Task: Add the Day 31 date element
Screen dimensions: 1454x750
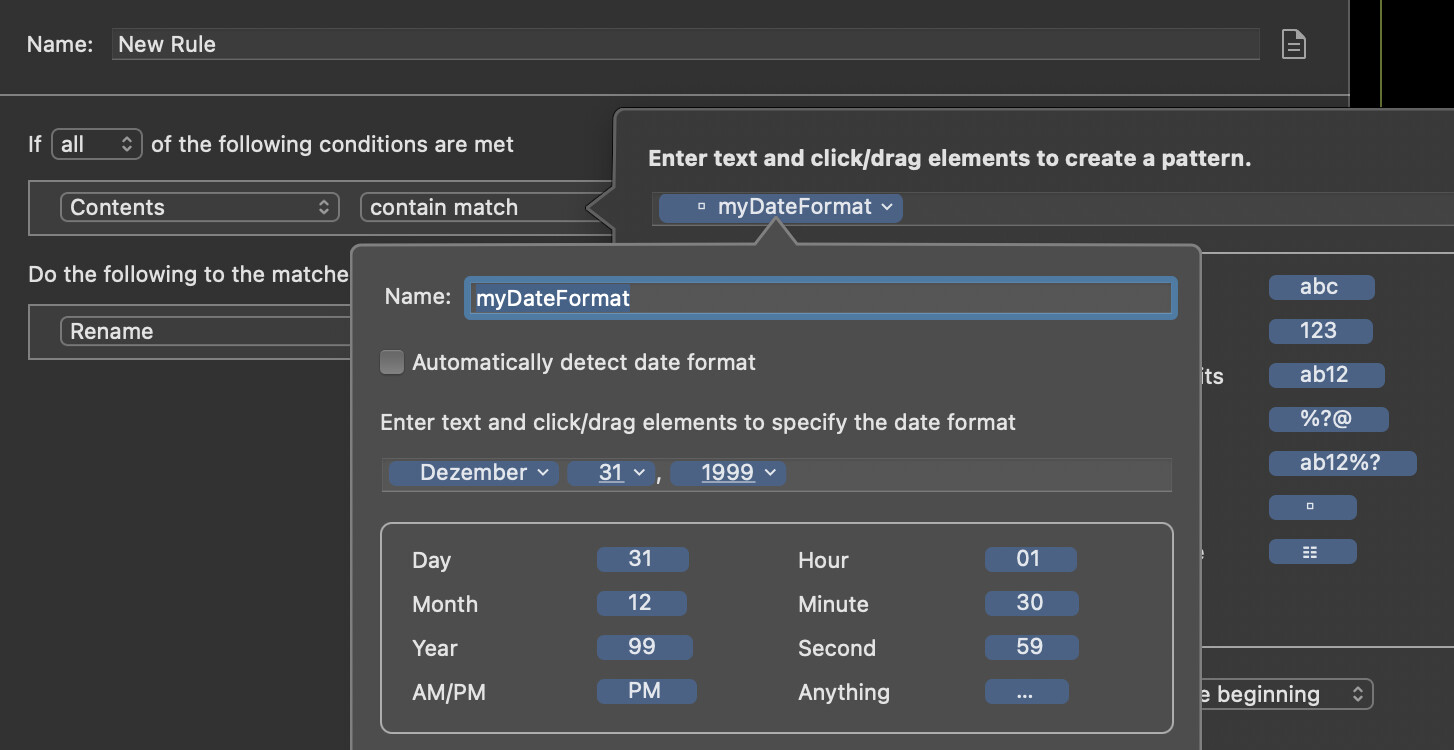Action: 642,559
